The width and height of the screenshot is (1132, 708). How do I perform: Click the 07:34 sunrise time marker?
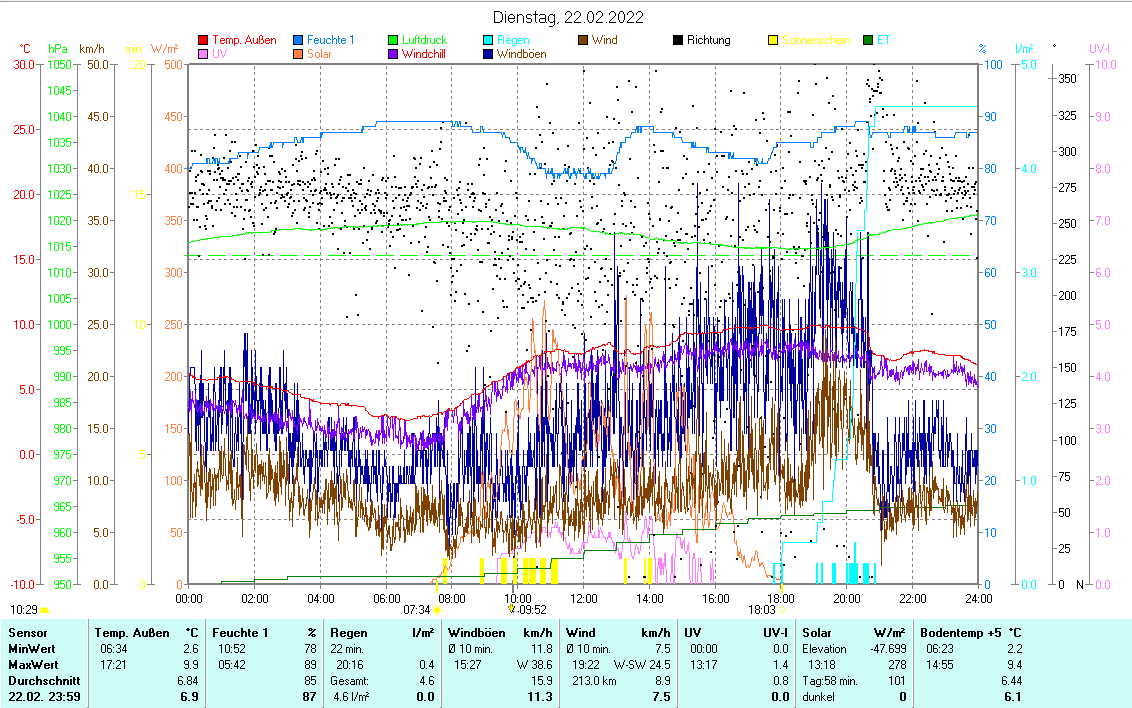417,609
